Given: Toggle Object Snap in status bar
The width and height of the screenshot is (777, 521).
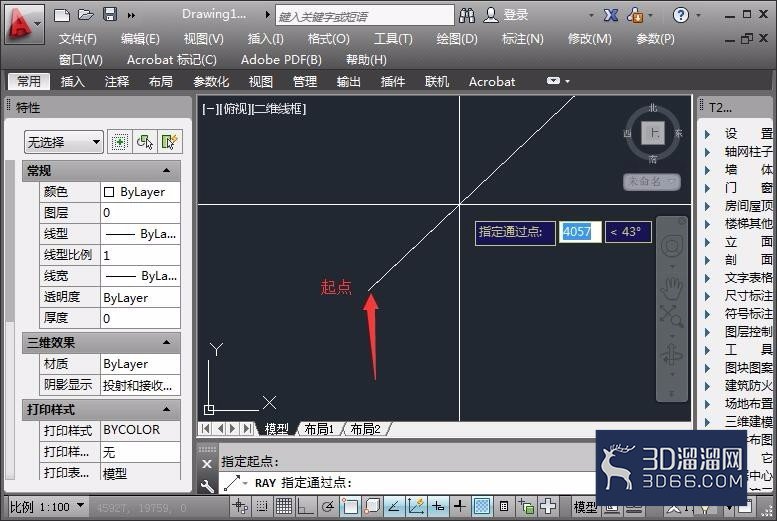Looking at the screenshot, I should coord(349,506).
